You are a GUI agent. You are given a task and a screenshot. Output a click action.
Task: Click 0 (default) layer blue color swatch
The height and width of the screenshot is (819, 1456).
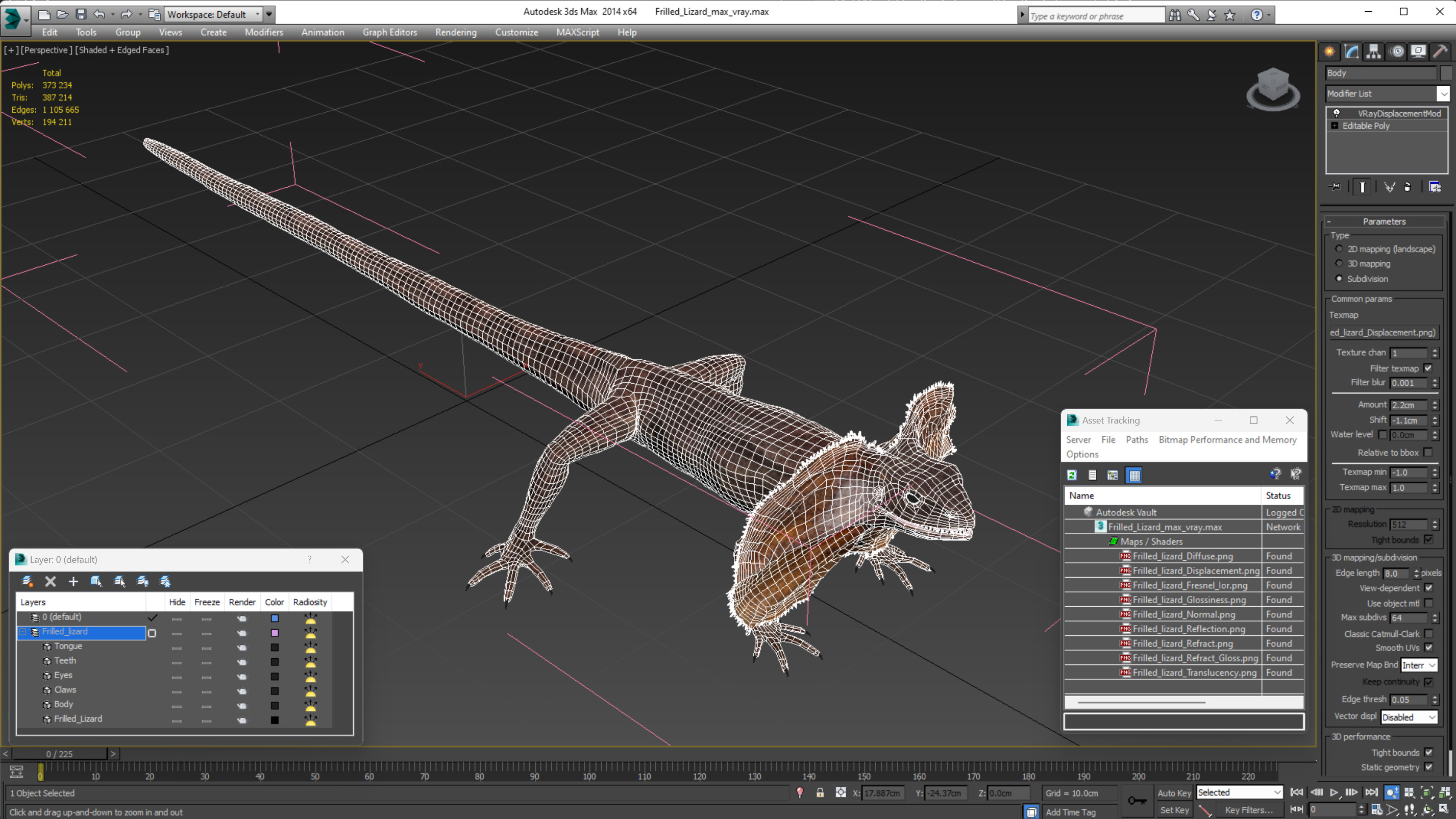coord(275,618)
